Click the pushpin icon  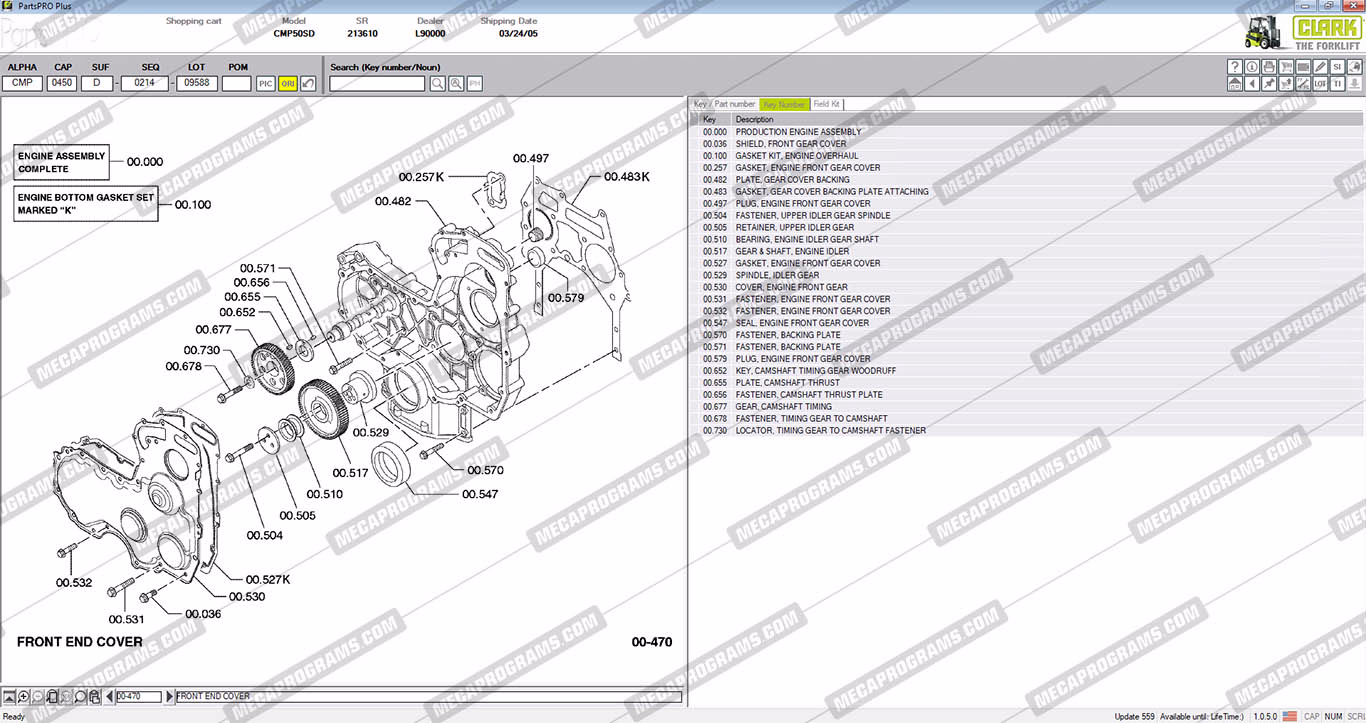click(x=1269, y=84)
